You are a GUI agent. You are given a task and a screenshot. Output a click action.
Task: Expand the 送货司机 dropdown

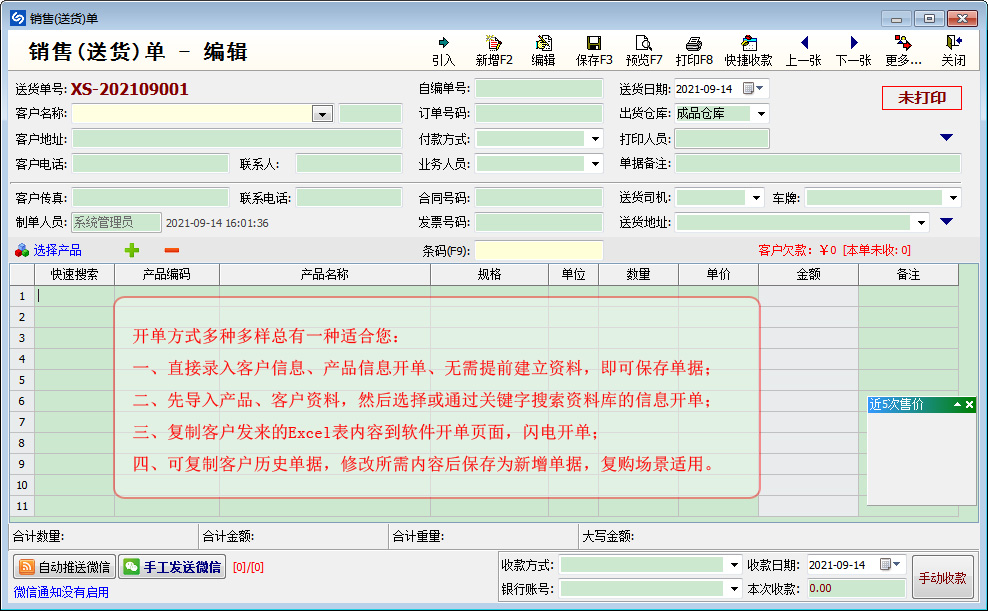pos(756,198)
